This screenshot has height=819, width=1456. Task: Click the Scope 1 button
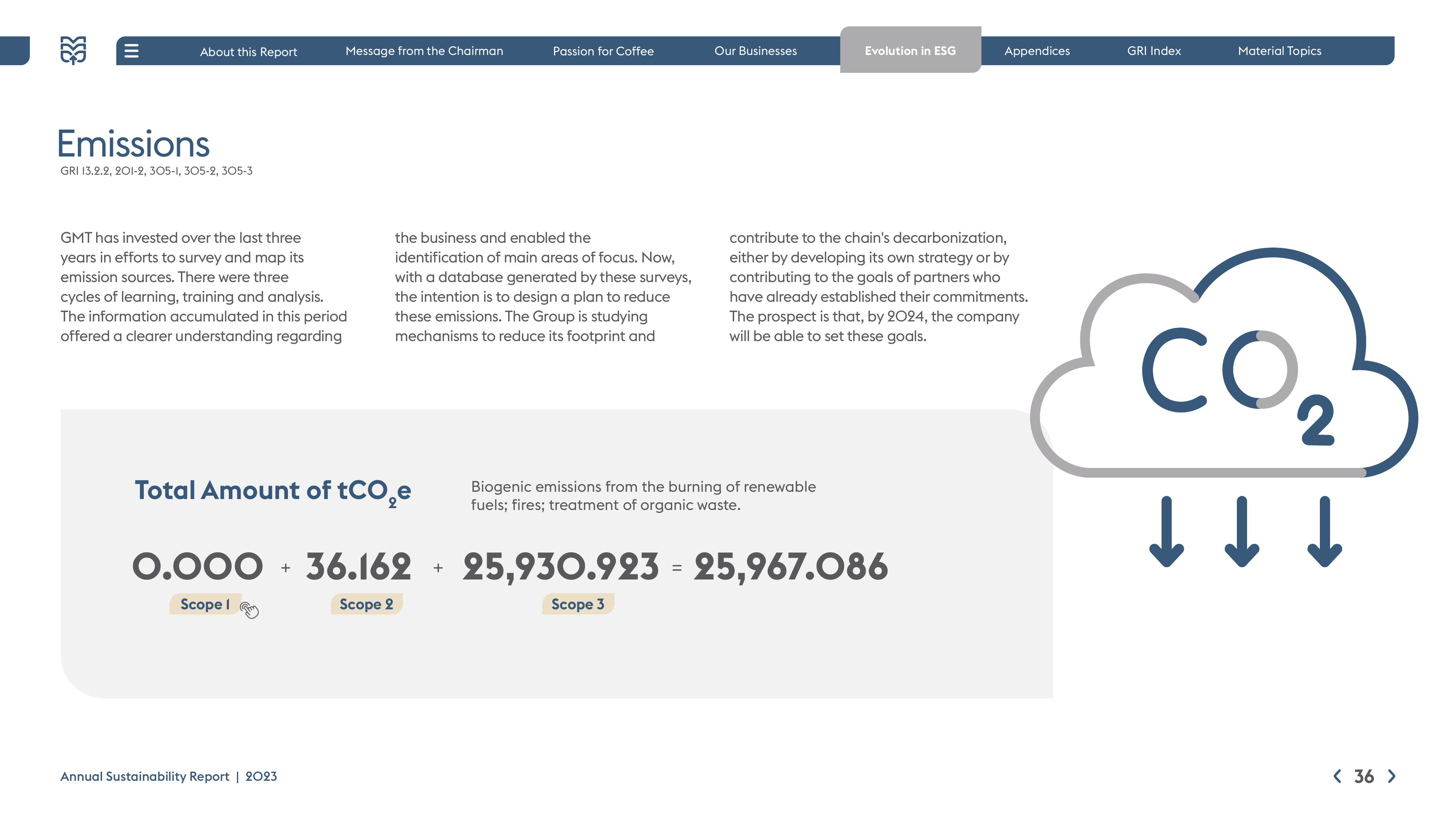click(x=205, y=604)
